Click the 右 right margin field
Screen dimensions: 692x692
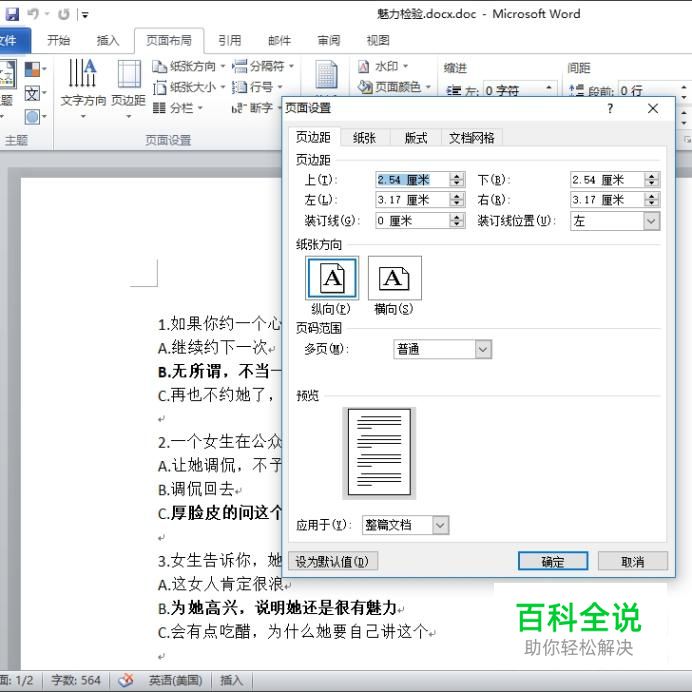coord(607,199)
